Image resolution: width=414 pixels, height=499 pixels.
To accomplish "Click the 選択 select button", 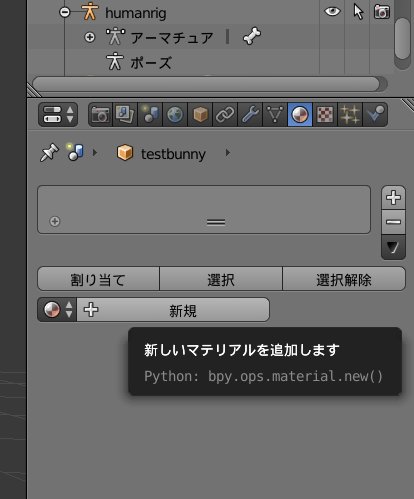I will pos(221,279).
